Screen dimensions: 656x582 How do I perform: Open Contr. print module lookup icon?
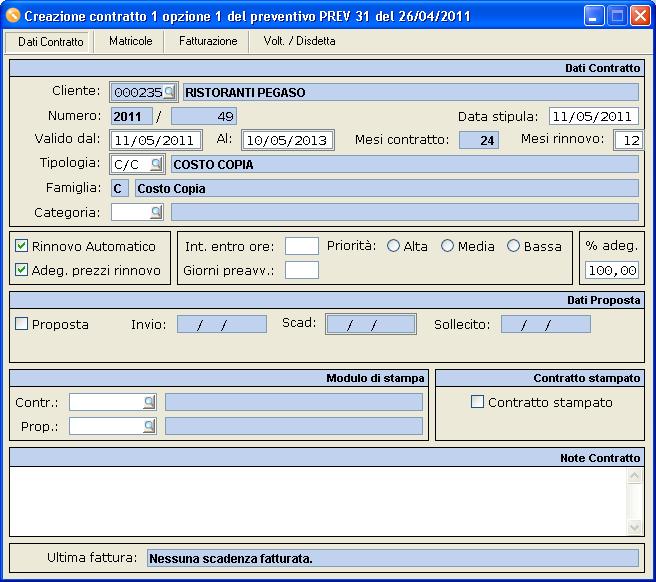[149, 402]
